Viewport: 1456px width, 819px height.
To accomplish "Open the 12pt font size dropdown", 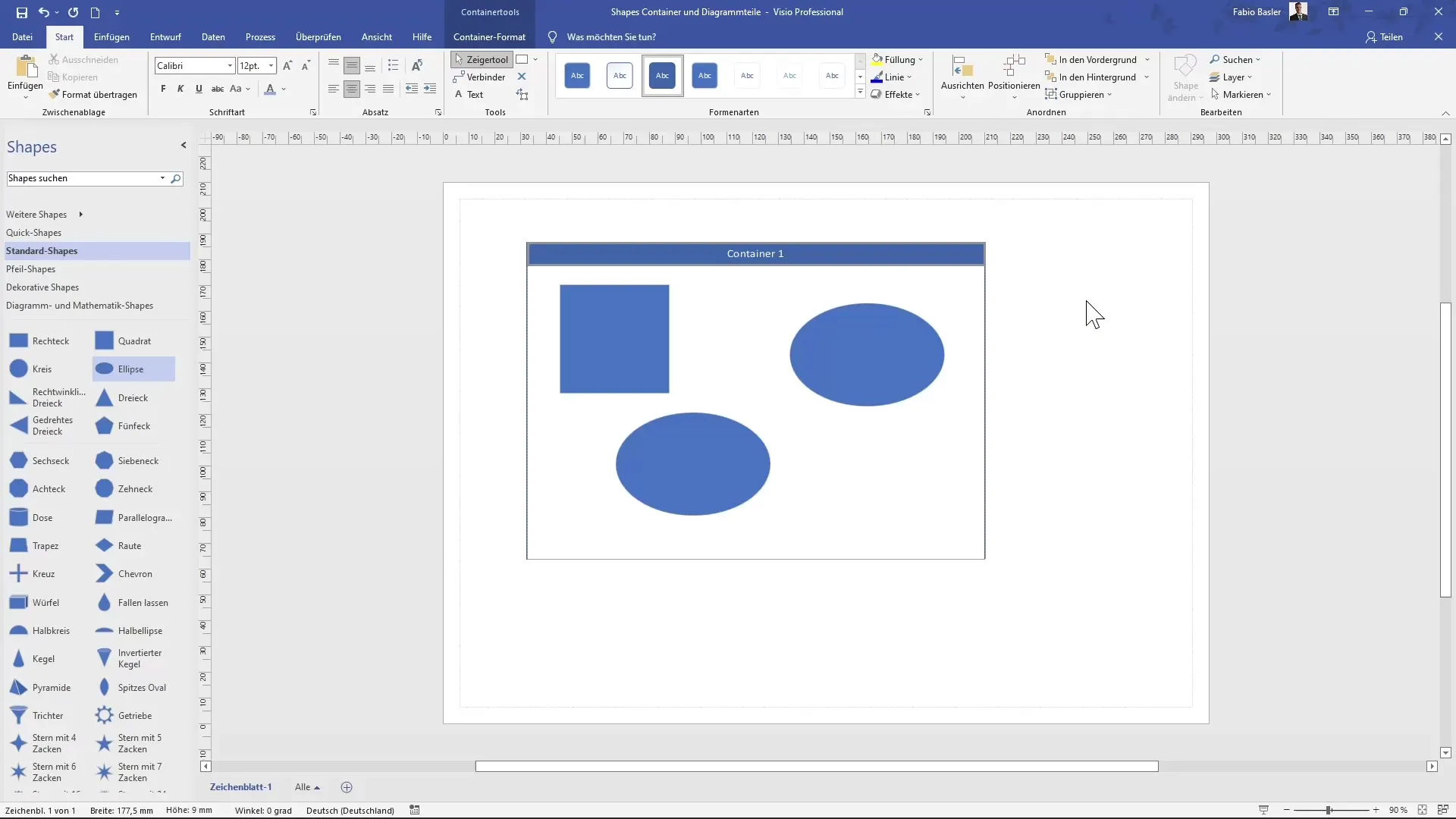I will (271, 66).
